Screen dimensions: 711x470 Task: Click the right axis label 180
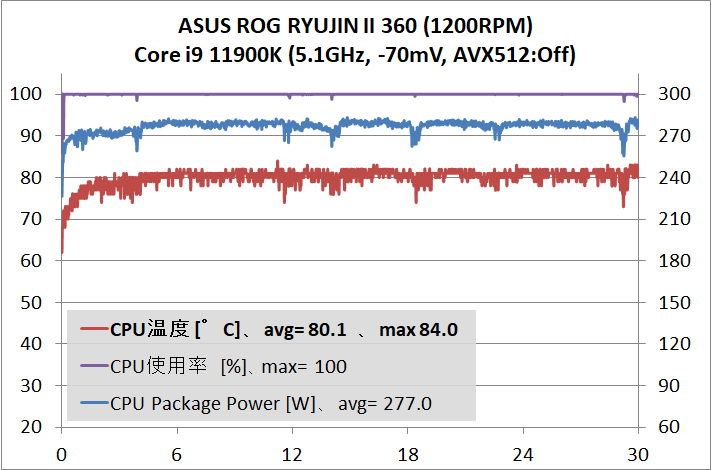[x=674, y=261]
